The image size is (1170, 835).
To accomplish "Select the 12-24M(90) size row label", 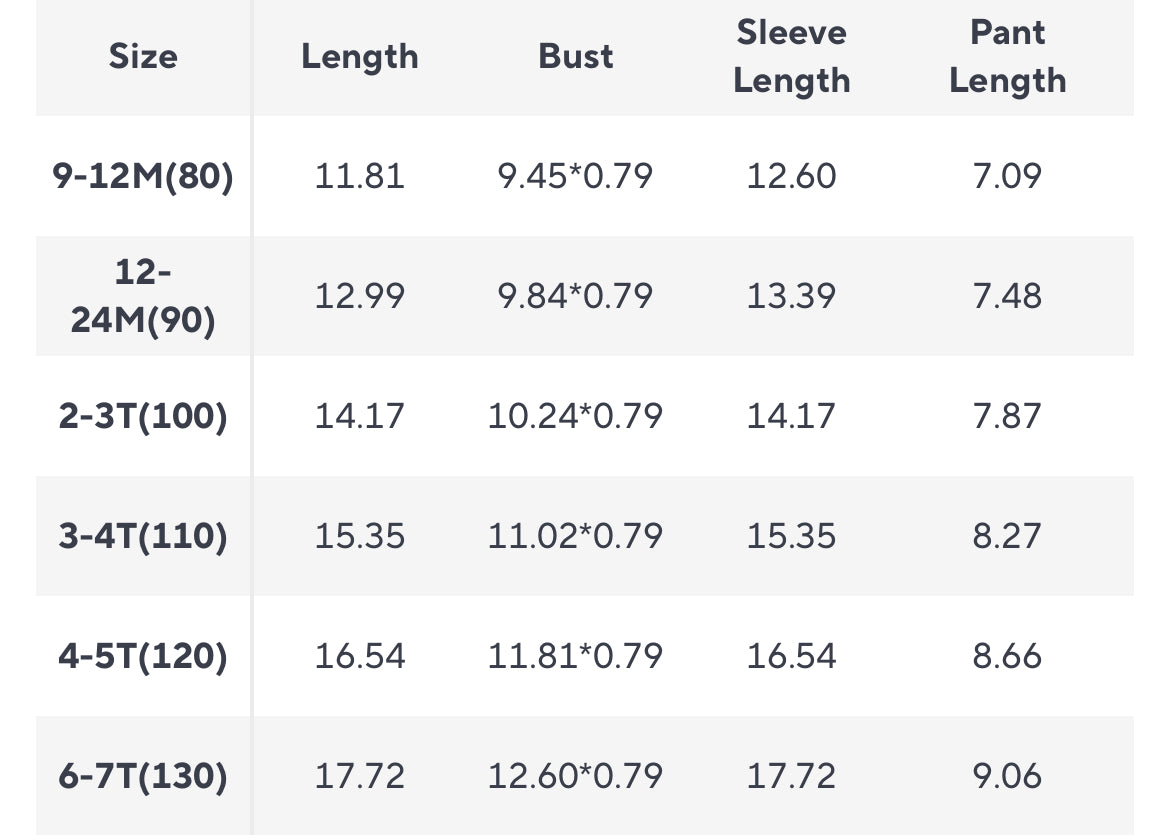I will (x=143, y=296).
